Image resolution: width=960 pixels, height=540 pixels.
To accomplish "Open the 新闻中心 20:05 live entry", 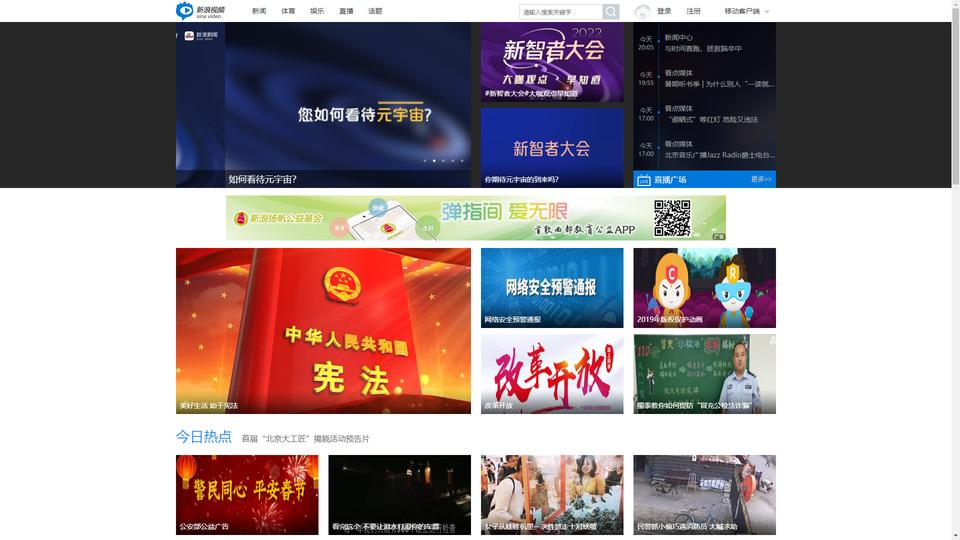I will coord(704,43).
